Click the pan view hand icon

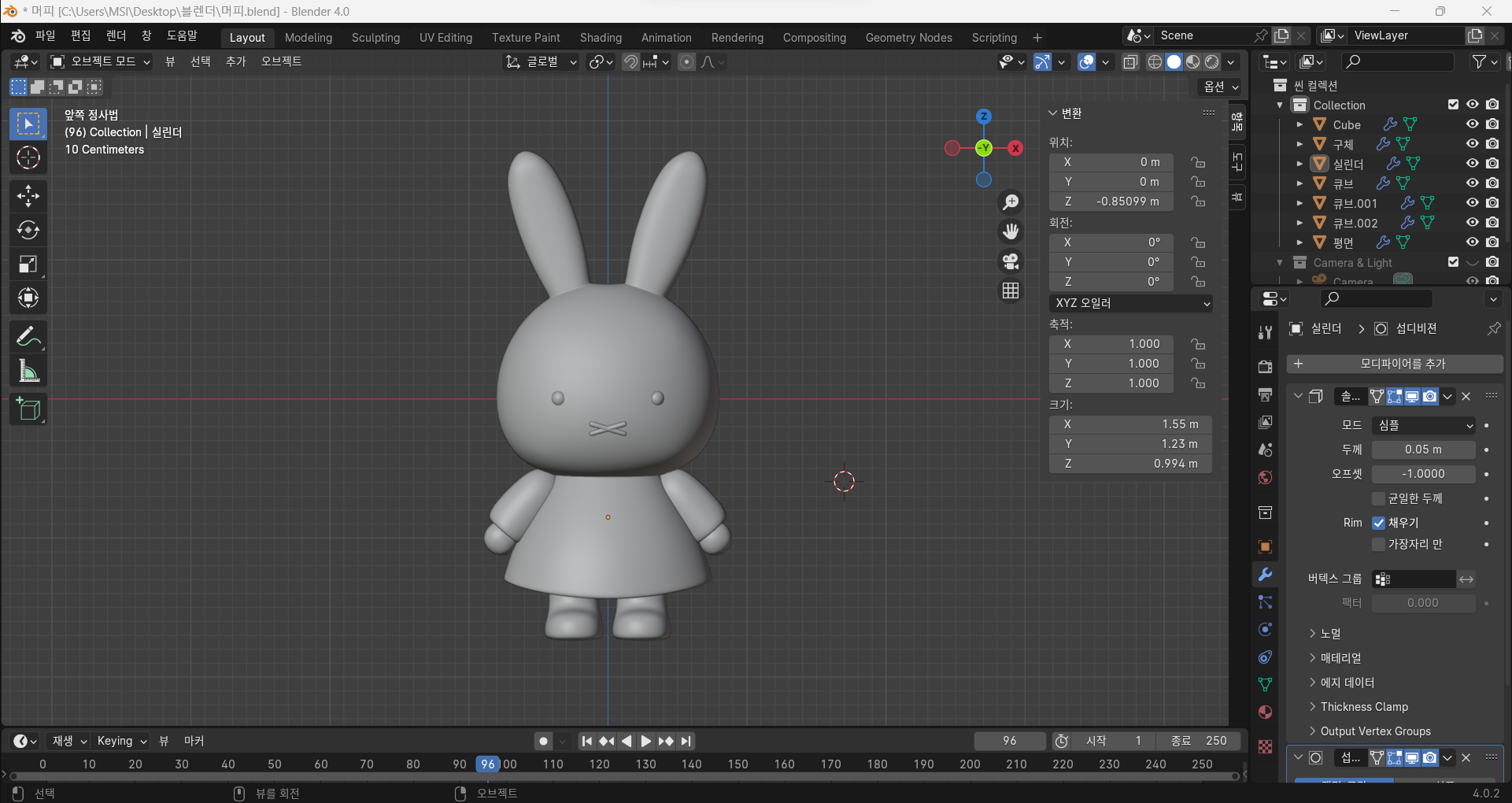[1011, 231]
